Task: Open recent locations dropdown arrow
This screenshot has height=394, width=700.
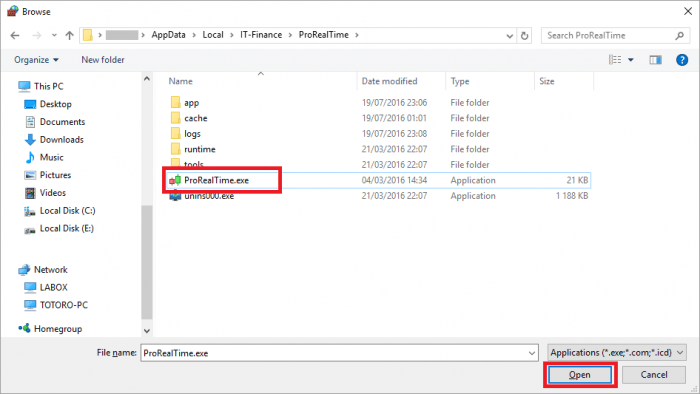Action: [54, 35]
